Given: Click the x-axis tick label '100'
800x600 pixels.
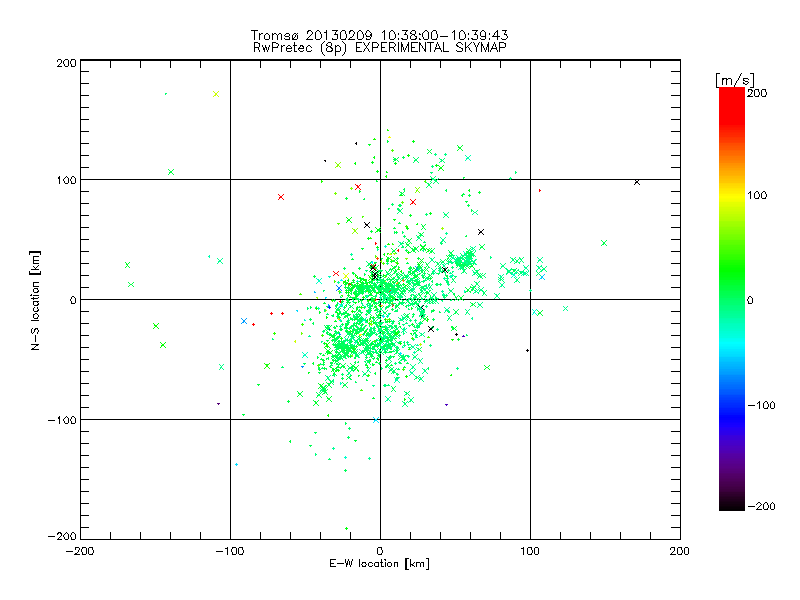Looking at the screenshot, I should click(x=530, y=551).
